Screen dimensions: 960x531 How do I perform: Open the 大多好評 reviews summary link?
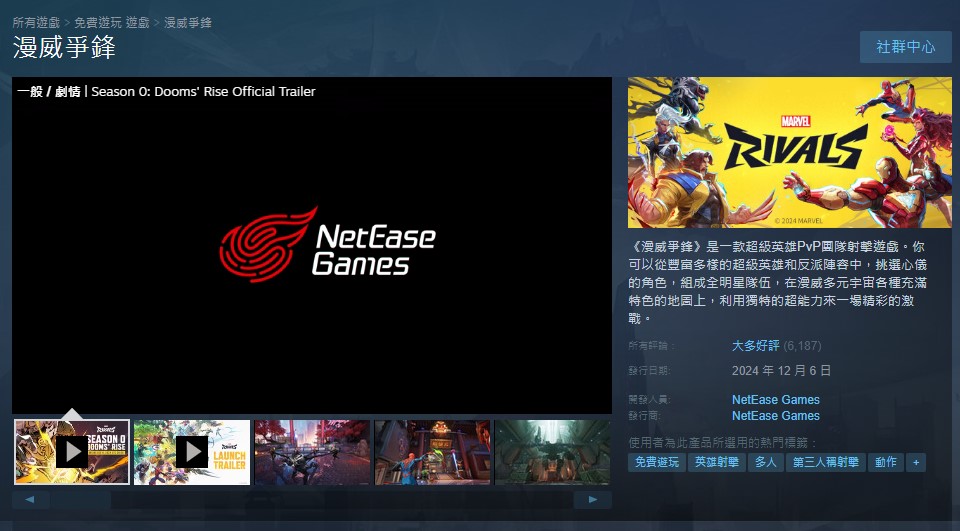coord(756,345)
